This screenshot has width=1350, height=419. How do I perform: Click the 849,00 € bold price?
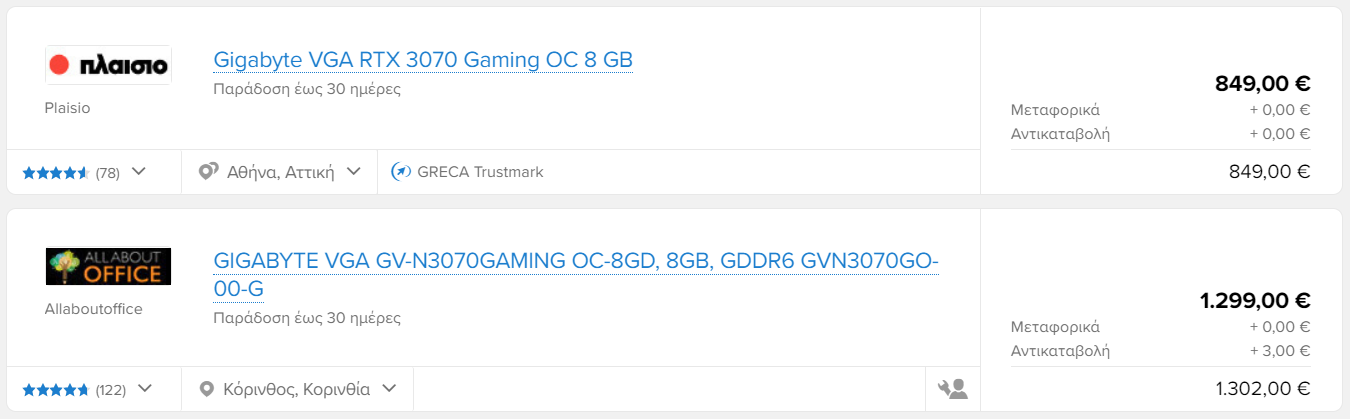pos(1262,83)
